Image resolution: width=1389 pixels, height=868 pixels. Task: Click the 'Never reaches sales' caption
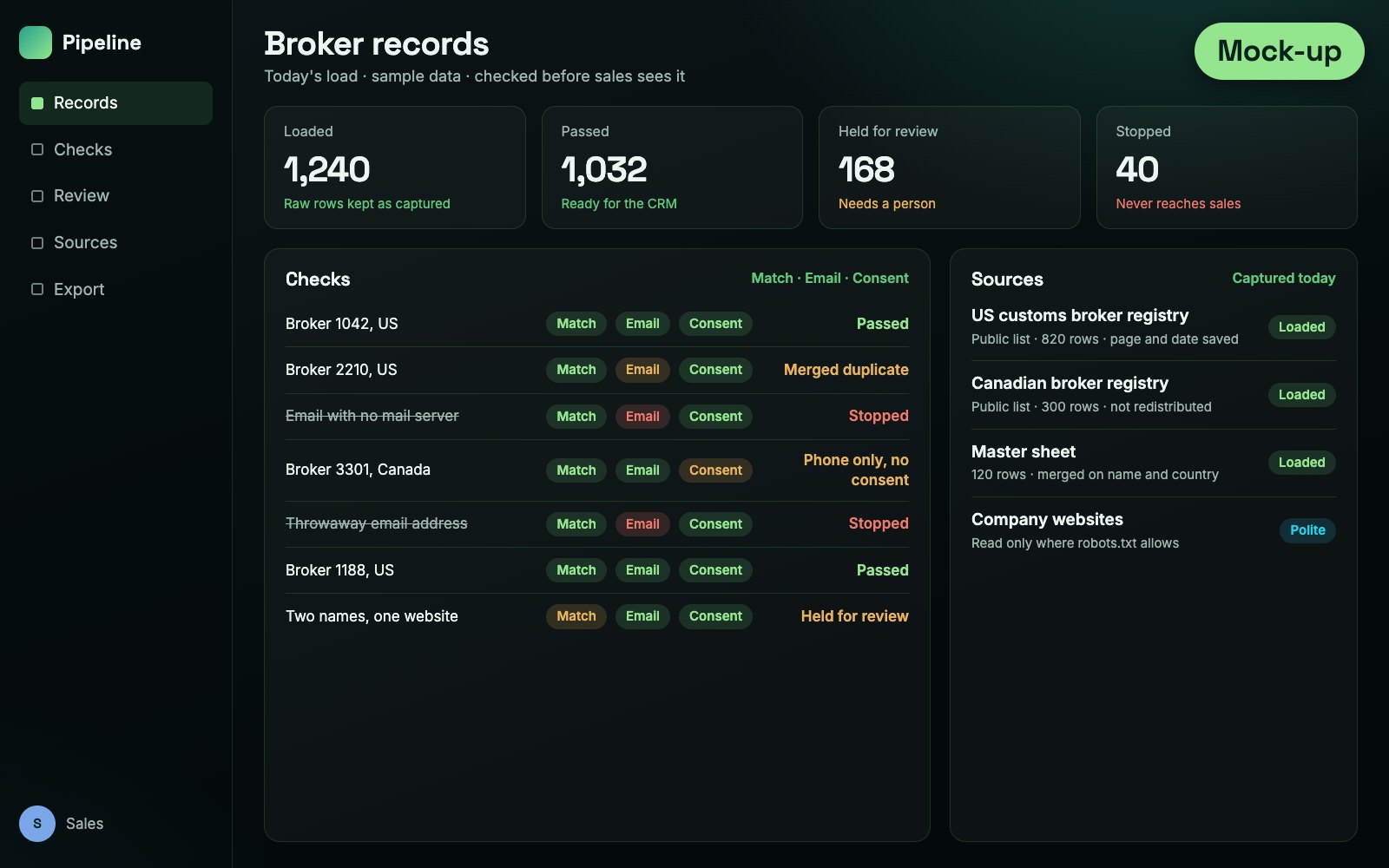(x=1178, y=204)
